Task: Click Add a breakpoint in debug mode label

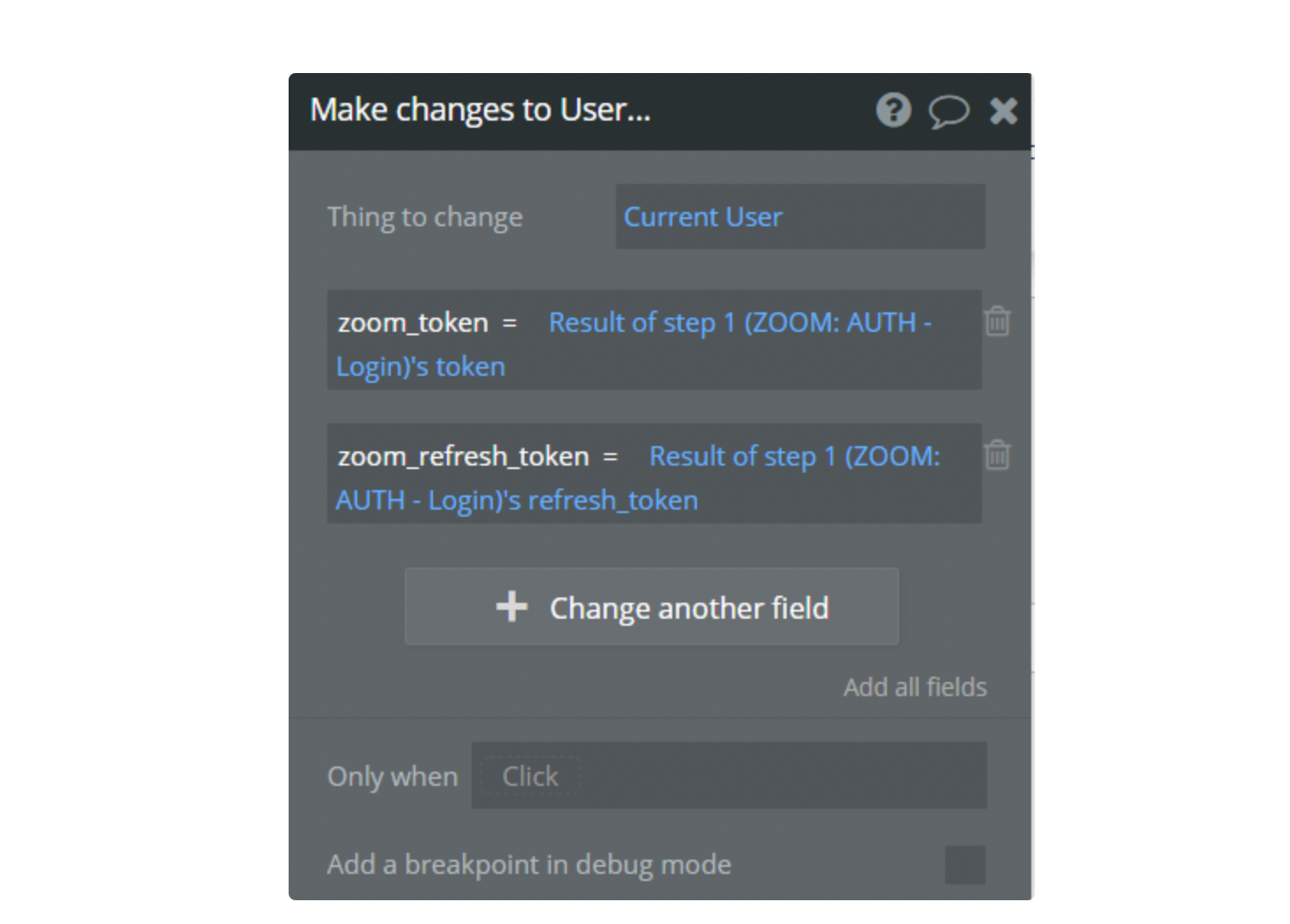Action: pyautogui.click(x=529, y=865)
